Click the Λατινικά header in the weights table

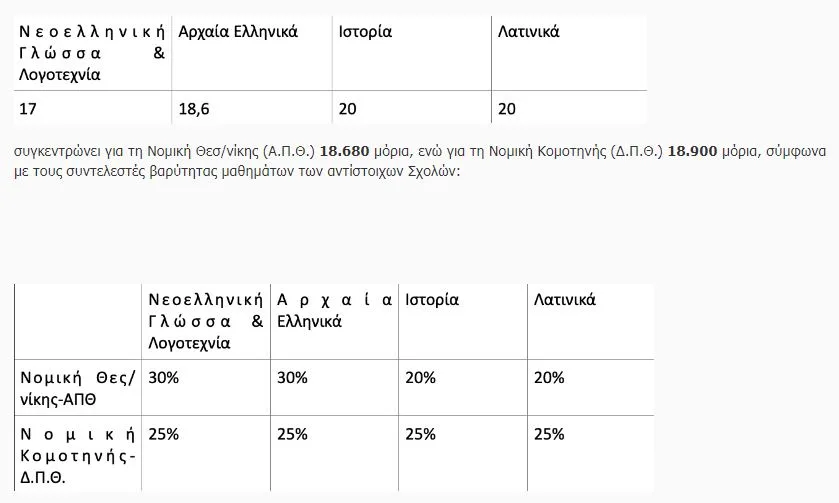[565, 300]
